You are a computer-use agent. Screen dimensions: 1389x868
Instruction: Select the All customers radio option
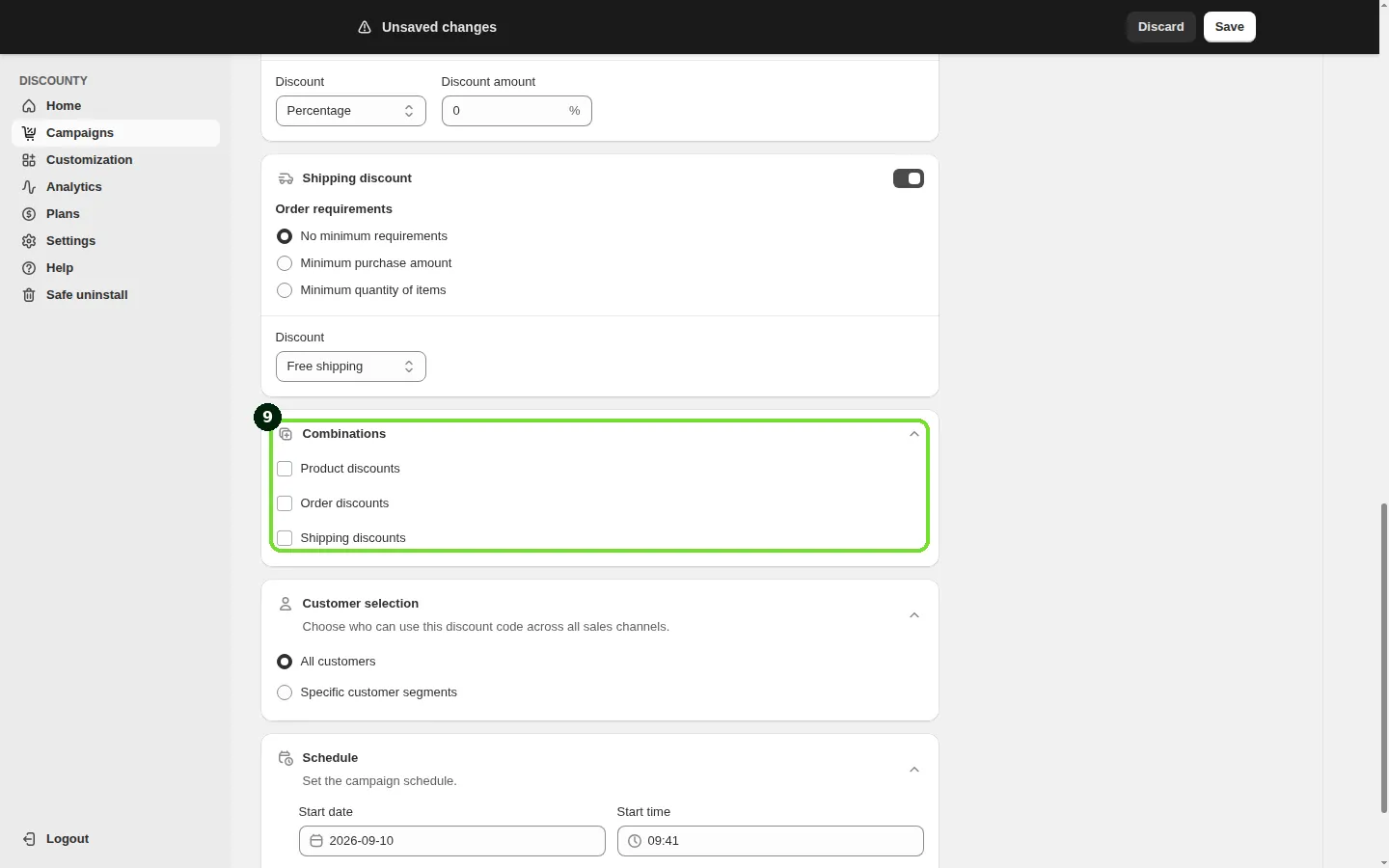285,662
